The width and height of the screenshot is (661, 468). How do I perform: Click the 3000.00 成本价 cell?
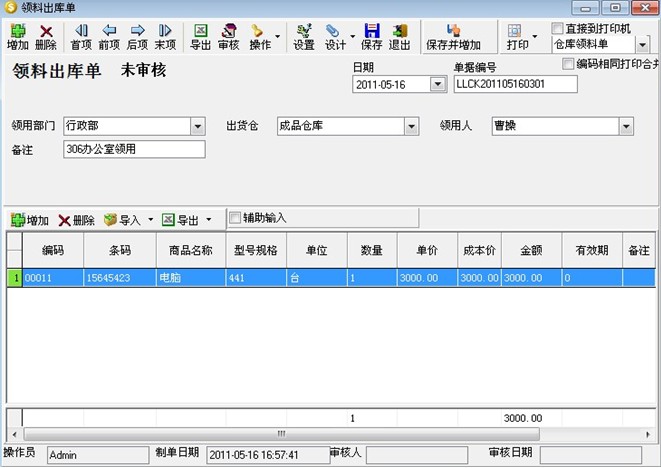[479, 278]
